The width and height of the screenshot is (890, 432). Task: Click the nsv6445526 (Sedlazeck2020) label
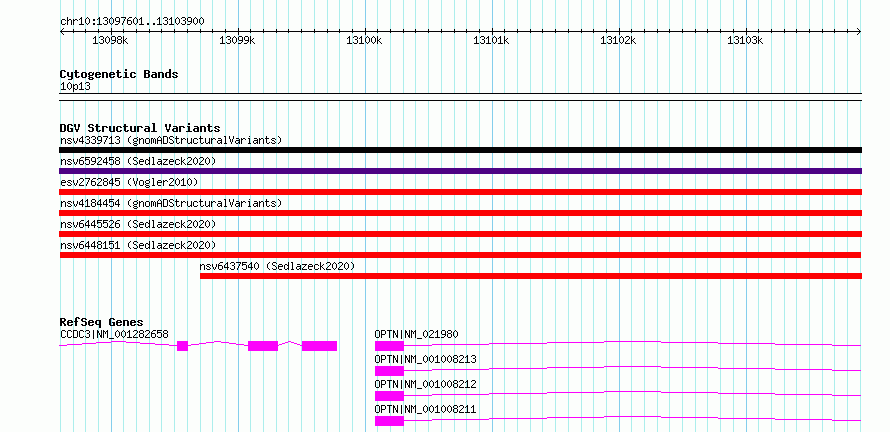[138, 224]
